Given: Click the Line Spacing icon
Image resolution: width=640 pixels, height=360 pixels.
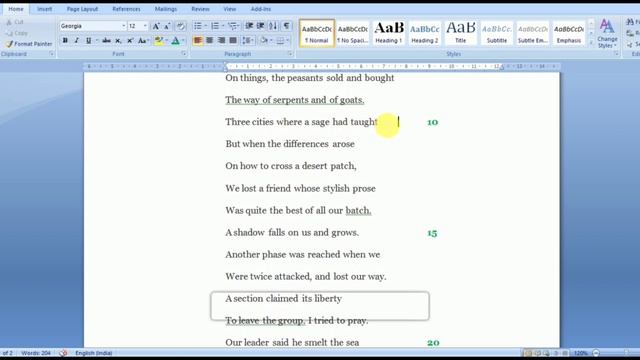Looking at the screenshot, I should [x=246, y=40].
